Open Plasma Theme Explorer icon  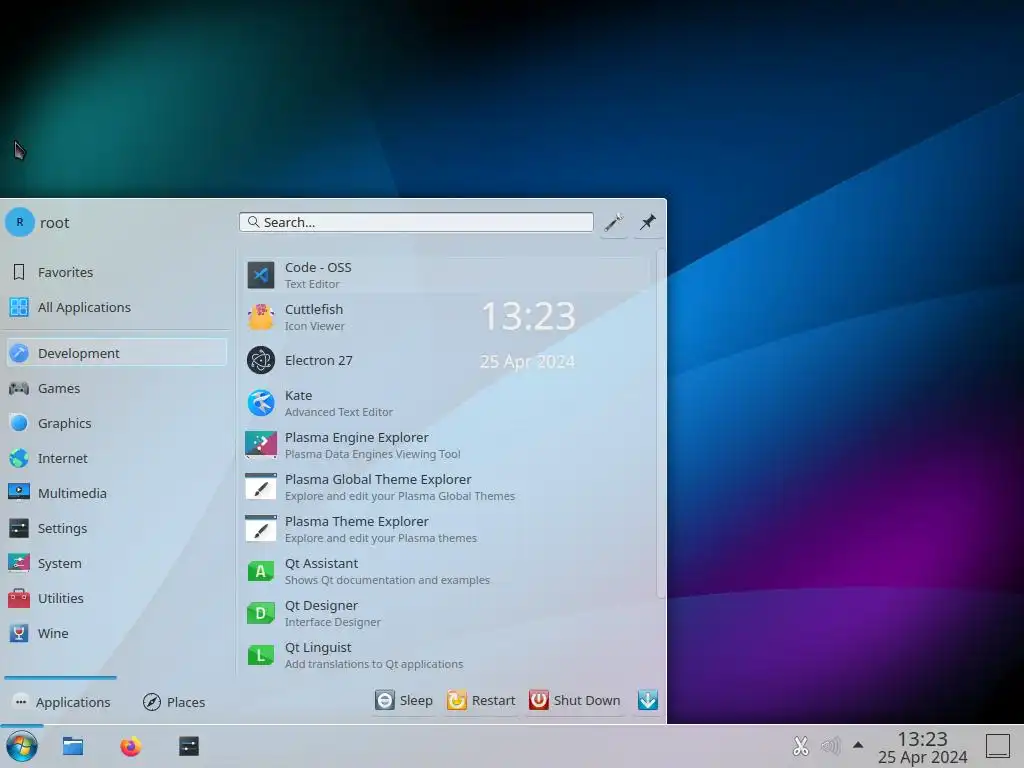coord(261,529)
